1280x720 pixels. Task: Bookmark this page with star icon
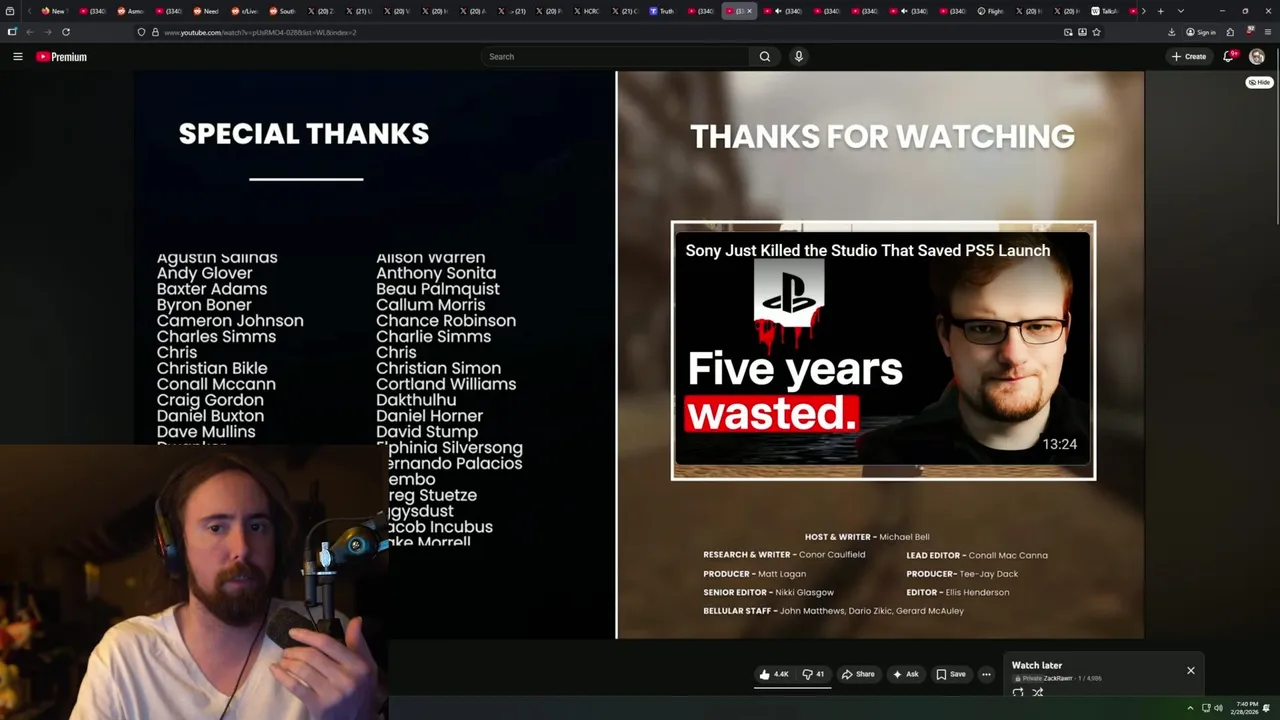coord(1096,32)
